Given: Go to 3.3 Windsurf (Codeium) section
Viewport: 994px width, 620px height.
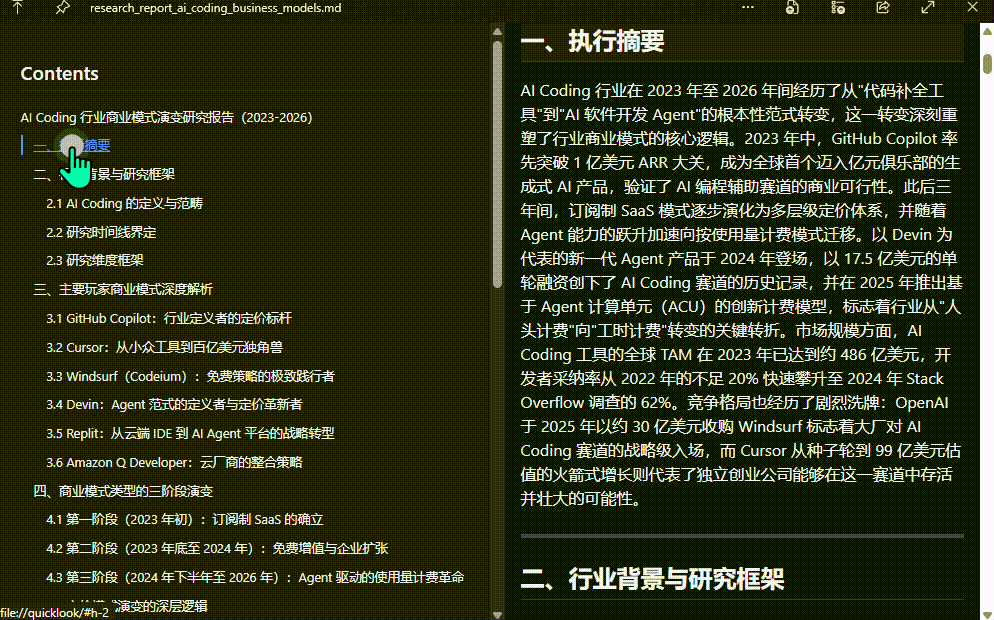Looking at the screenshot, I should 190,377.
